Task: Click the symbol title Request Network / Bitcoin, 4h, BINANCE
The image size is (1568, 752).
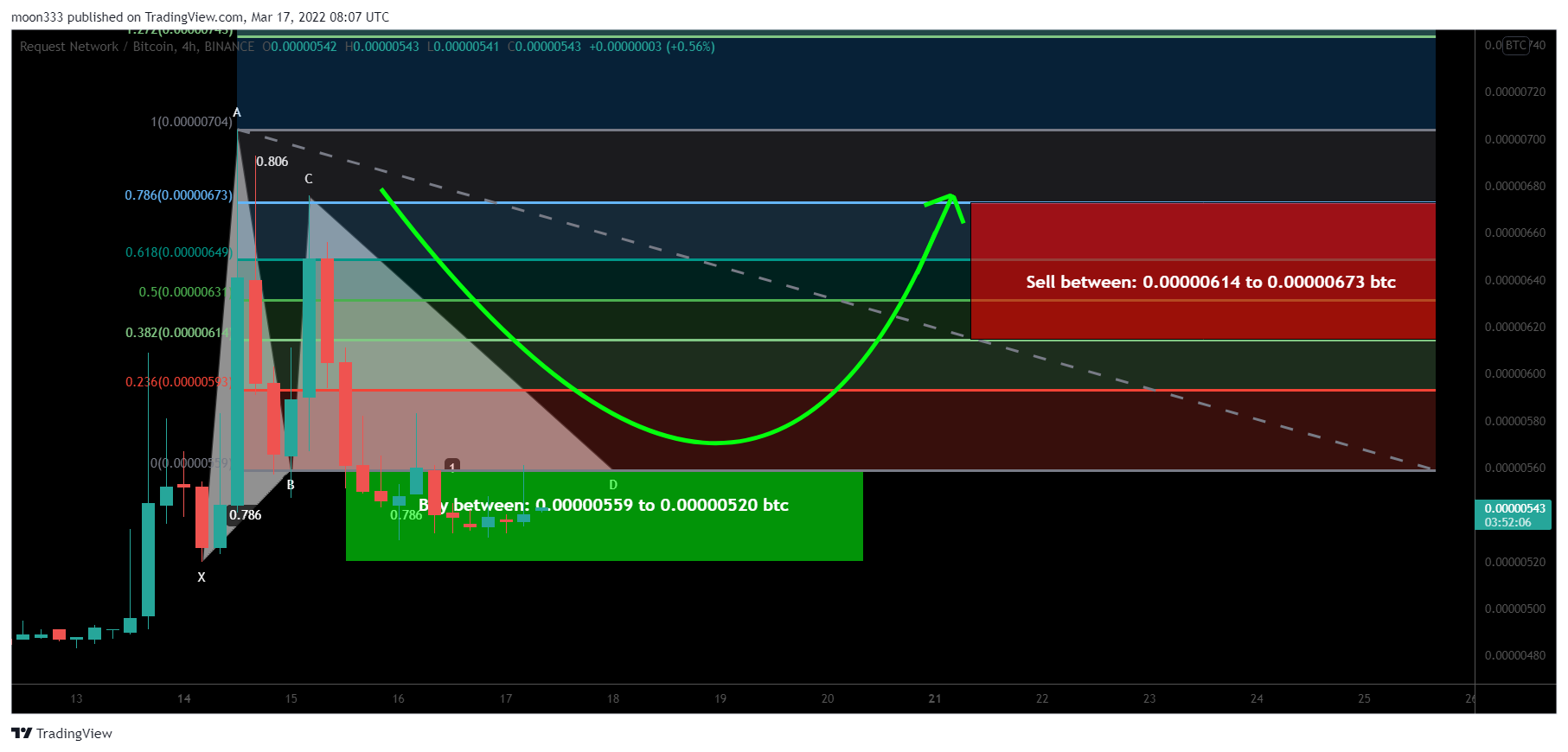Action: (x=137, y=47)
